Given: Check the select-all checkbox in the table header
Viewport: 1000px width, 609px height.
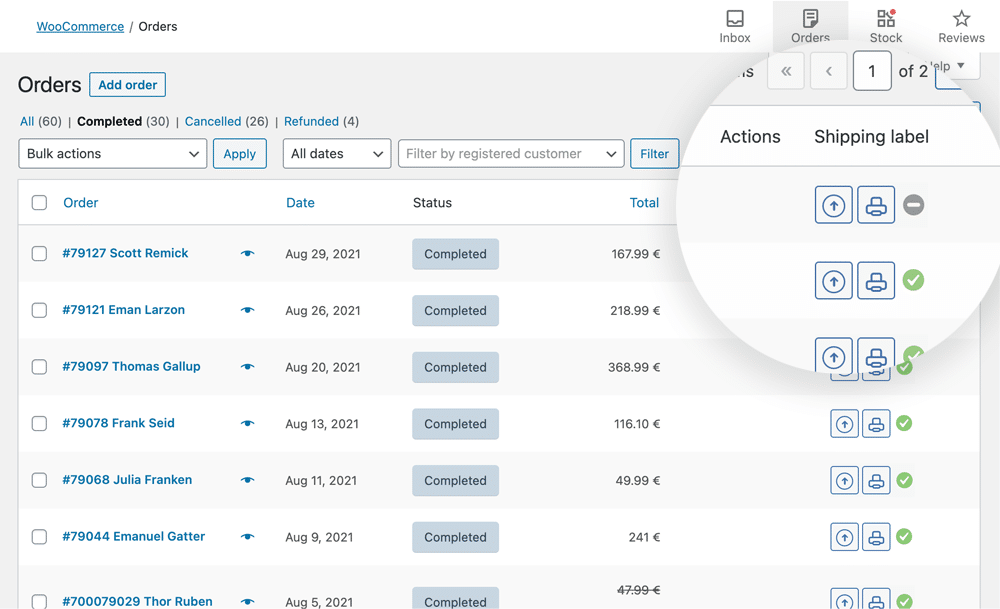Looking at the screenshot, I should coord(39,202).
